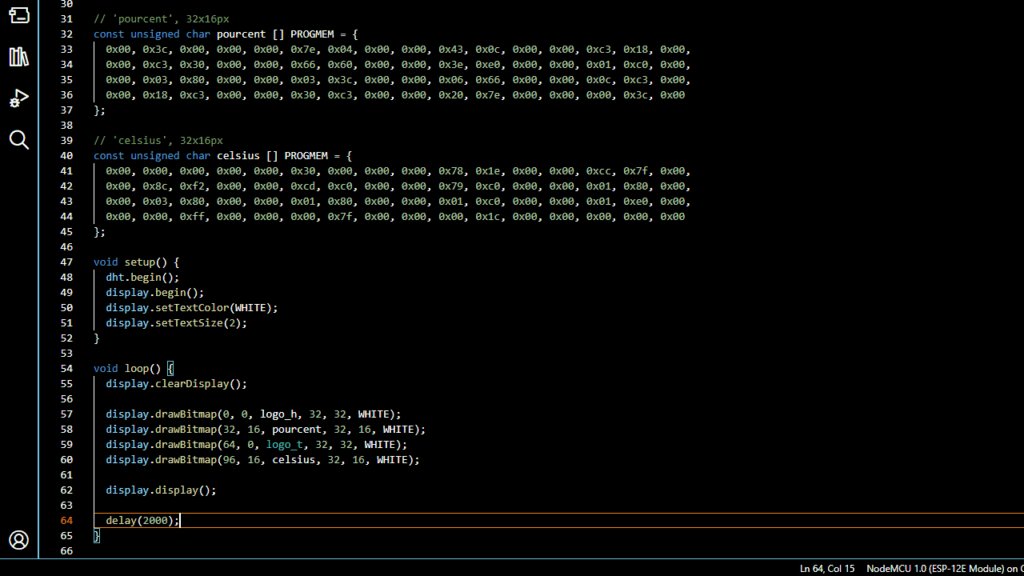
Task: Click 'logo_h' in drawBitmap call
Action: pos(278,414)
